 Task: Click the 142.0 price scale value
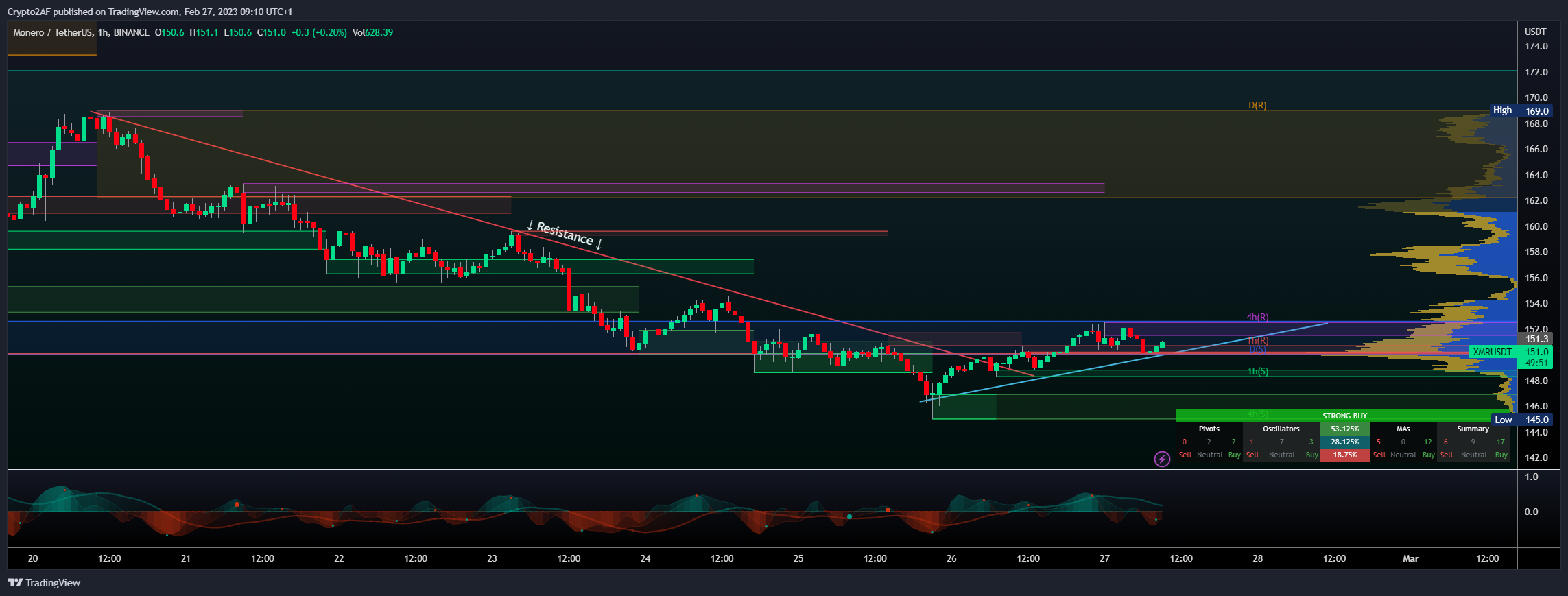point(1536,457)
